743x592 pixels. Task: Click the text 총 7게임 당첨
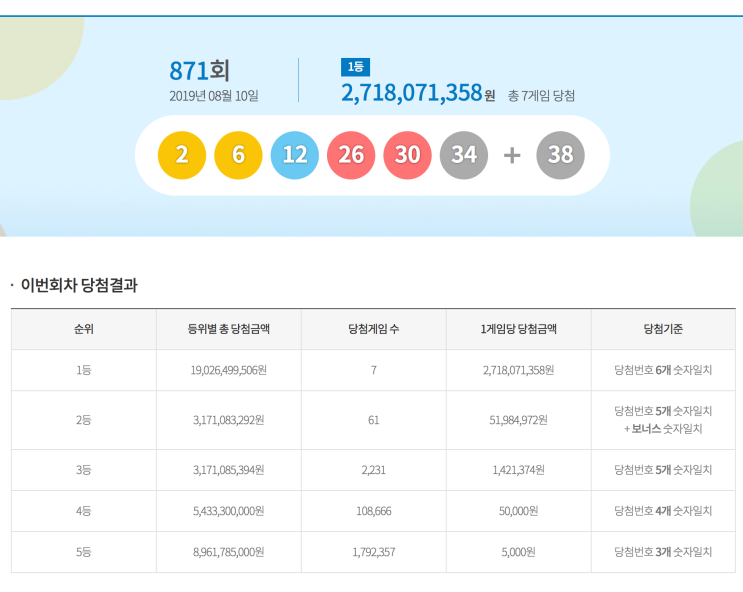coord(541,96)
